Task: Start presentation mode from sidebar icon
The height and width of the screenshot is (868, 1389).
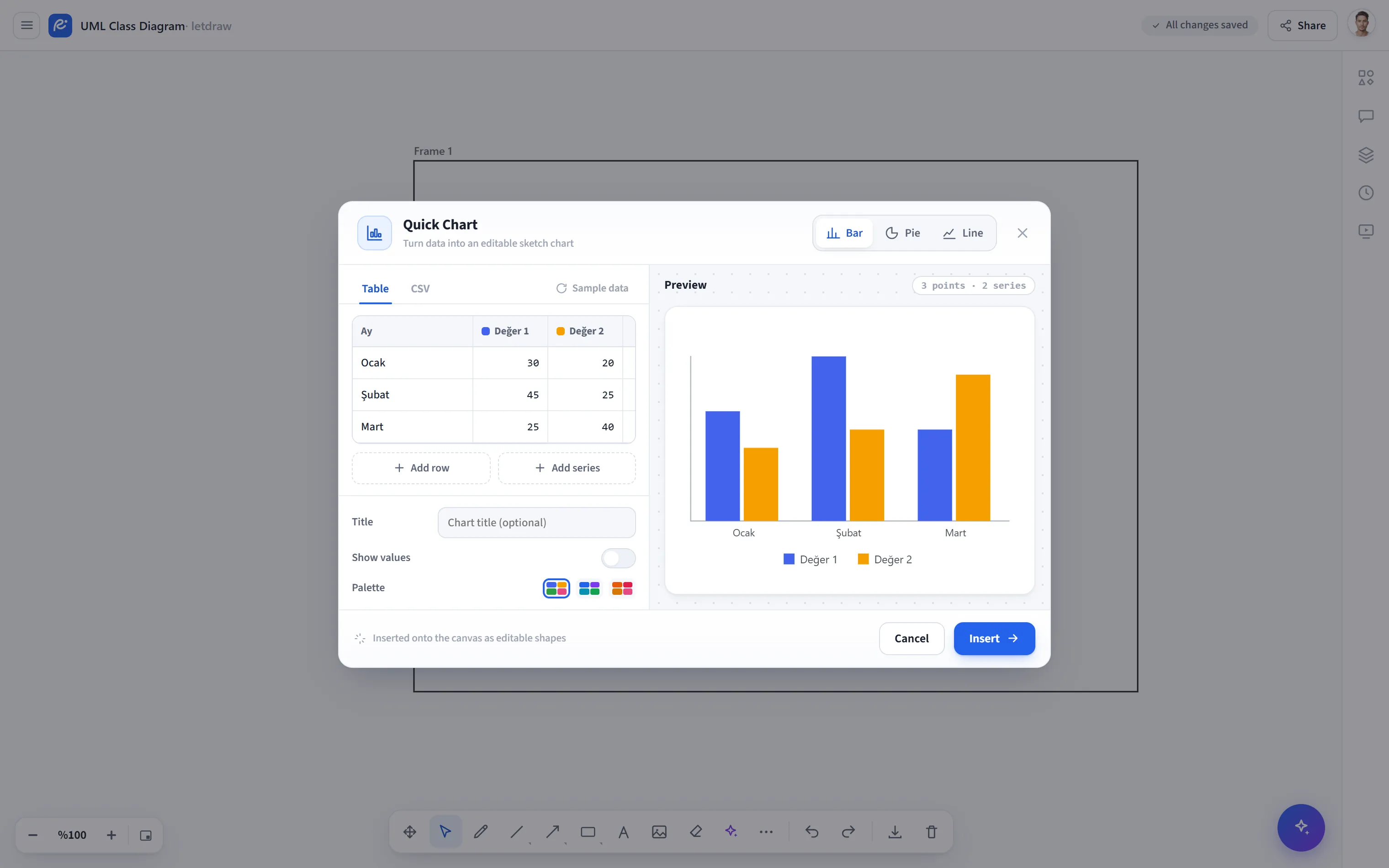Action: tap(1365, 231)
